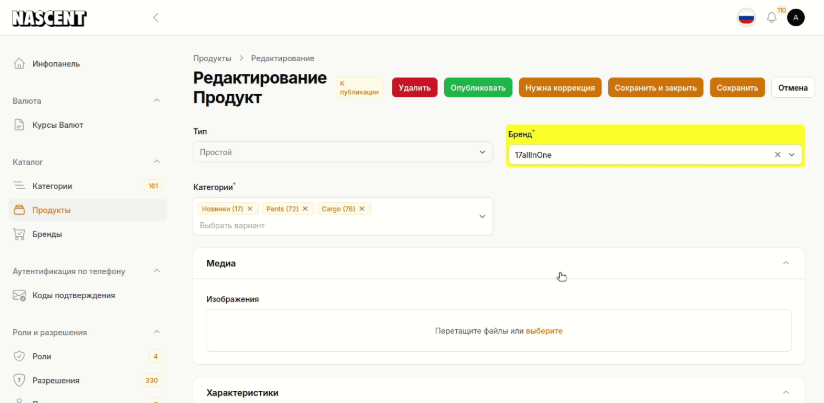Open Инфопанель in the sidebar

click(56, 64)
